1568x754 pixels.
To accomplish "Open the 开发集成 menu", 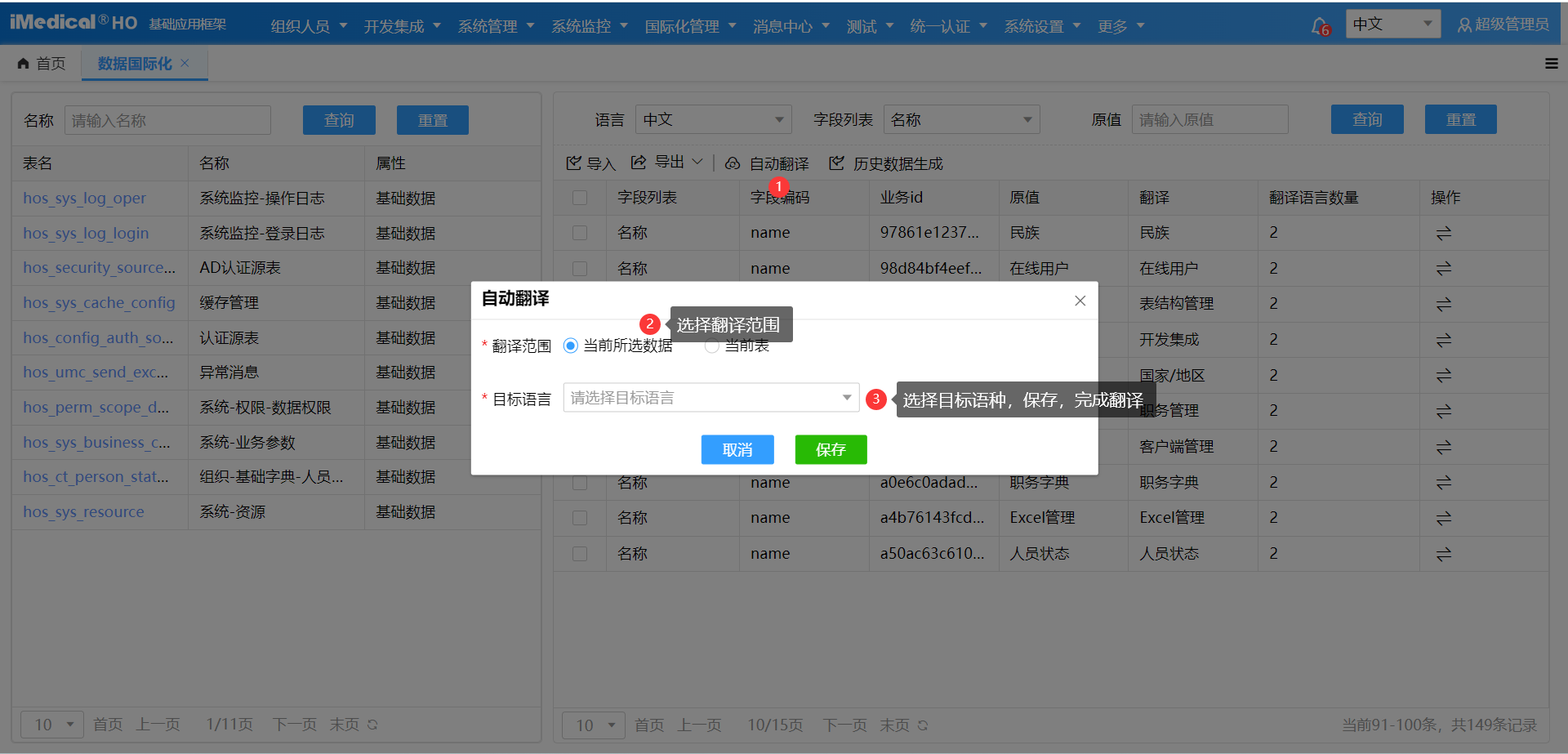I will (x=402, y=26).
